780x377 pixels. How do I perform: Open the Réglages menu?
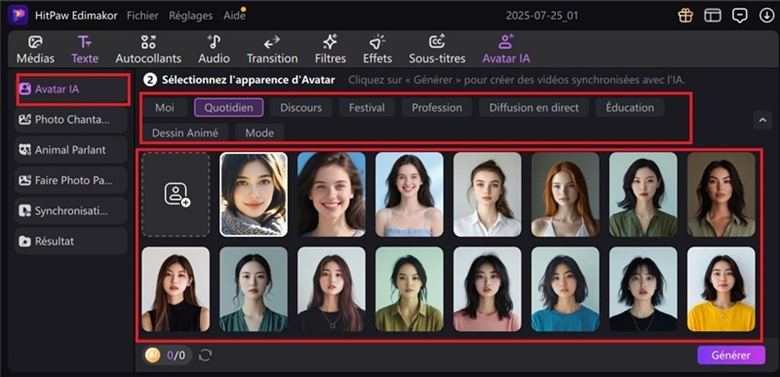pyautogui.click(x=191, y=15)
